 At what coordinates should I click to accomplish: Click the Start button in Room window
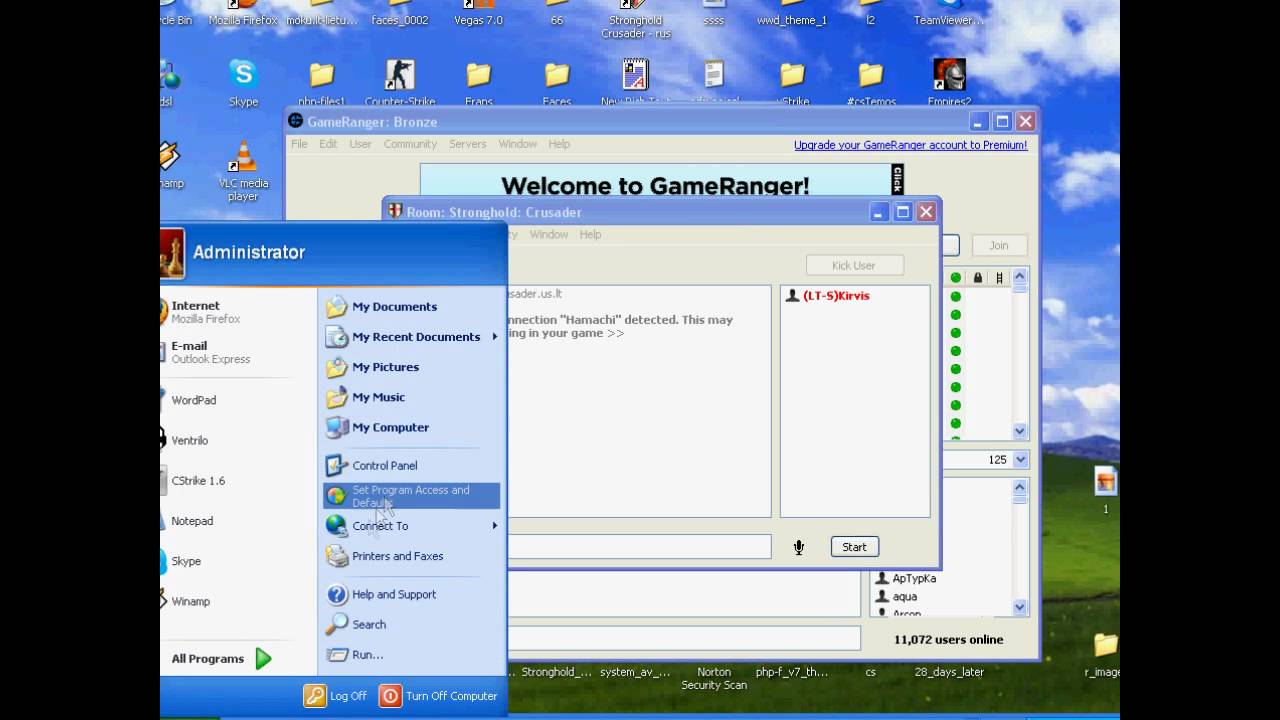click(x=854, y=547)
